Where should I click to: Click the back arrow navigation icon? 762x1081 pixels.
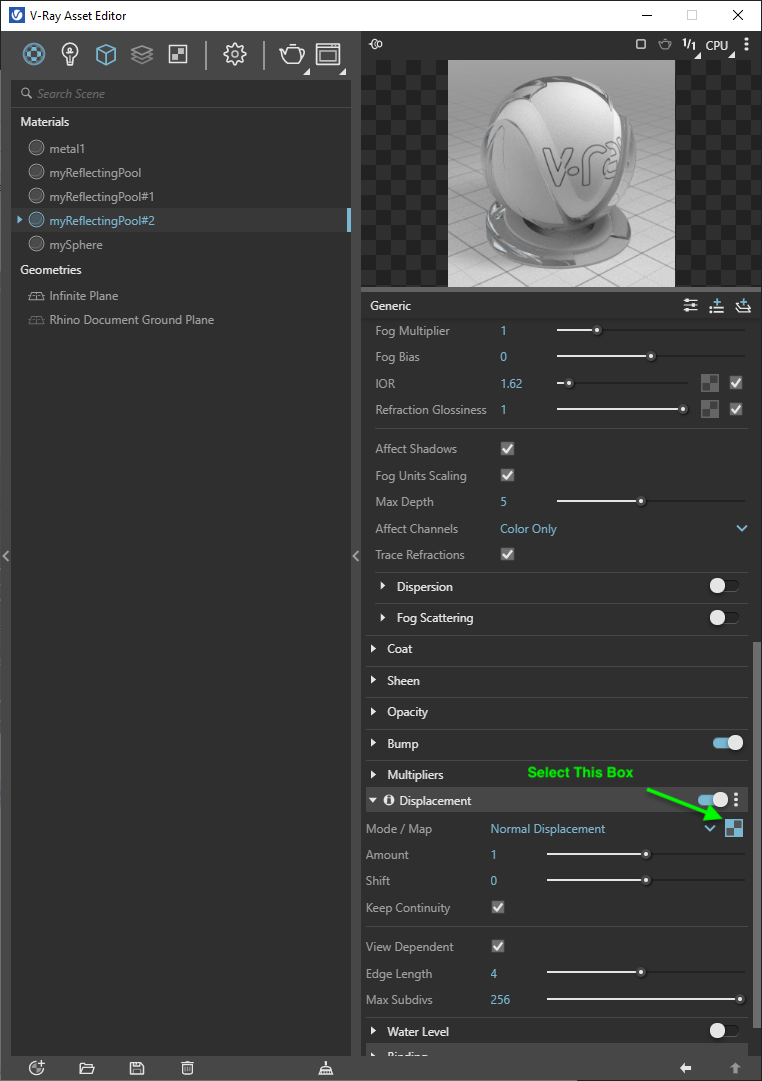[x=685, y=1068]
